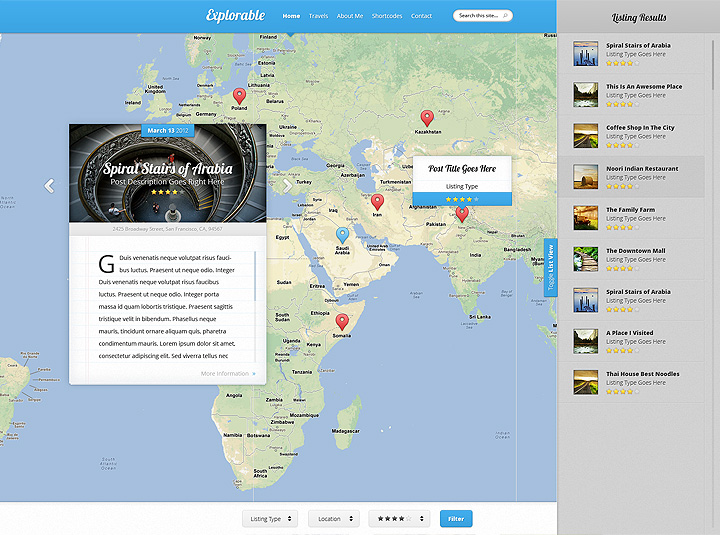This screenshot has height=535, width=720.
Task: Open the Shortcodes menu item
Action: point(387,16)
